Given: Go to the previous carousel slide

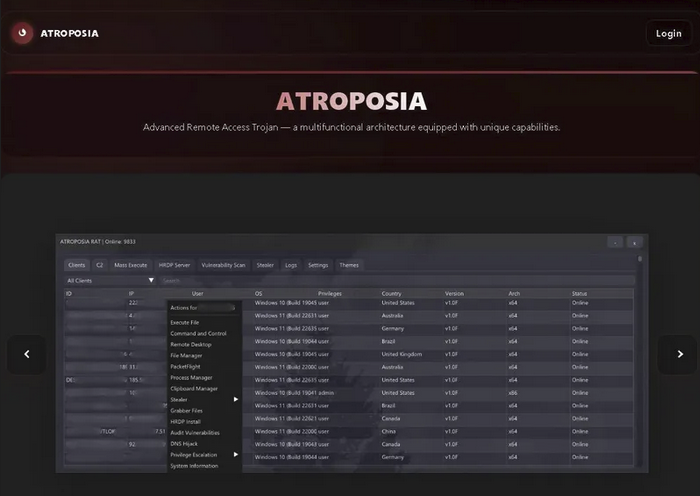Looking at the screenshot, I should point(27,354).
